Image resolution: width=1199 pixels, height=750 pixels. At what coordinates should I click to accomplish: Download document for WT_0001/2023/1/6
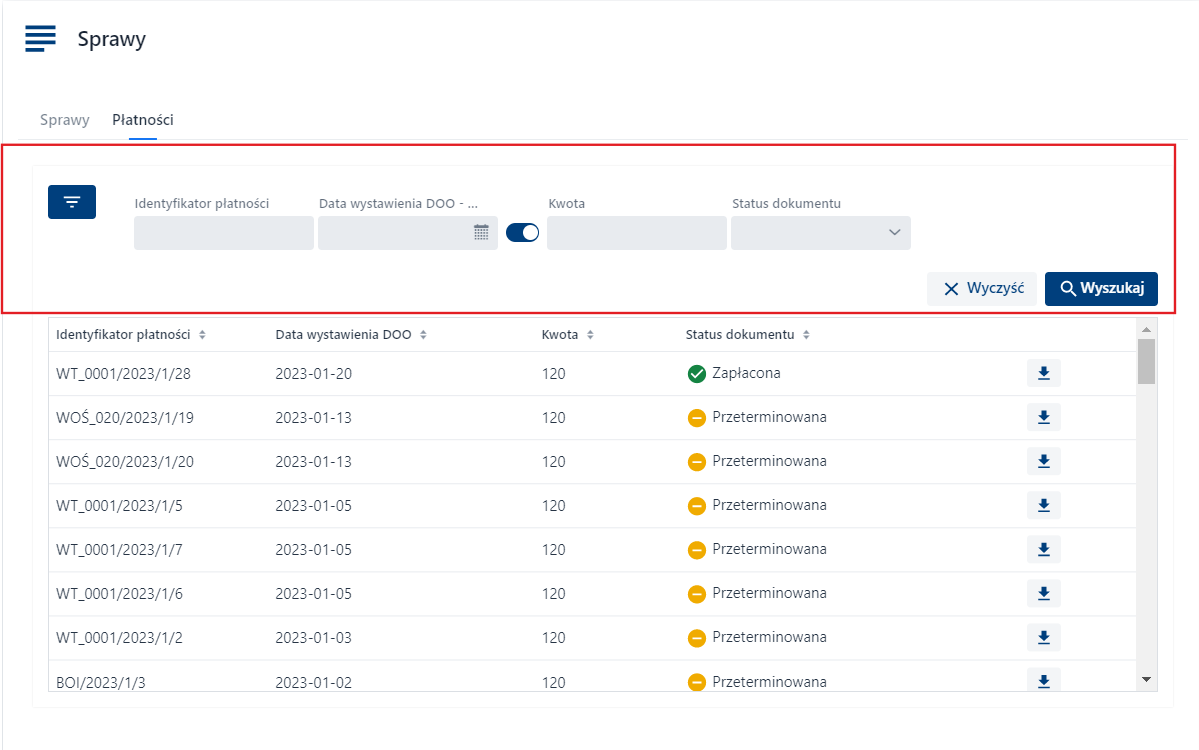[1043, 593]
